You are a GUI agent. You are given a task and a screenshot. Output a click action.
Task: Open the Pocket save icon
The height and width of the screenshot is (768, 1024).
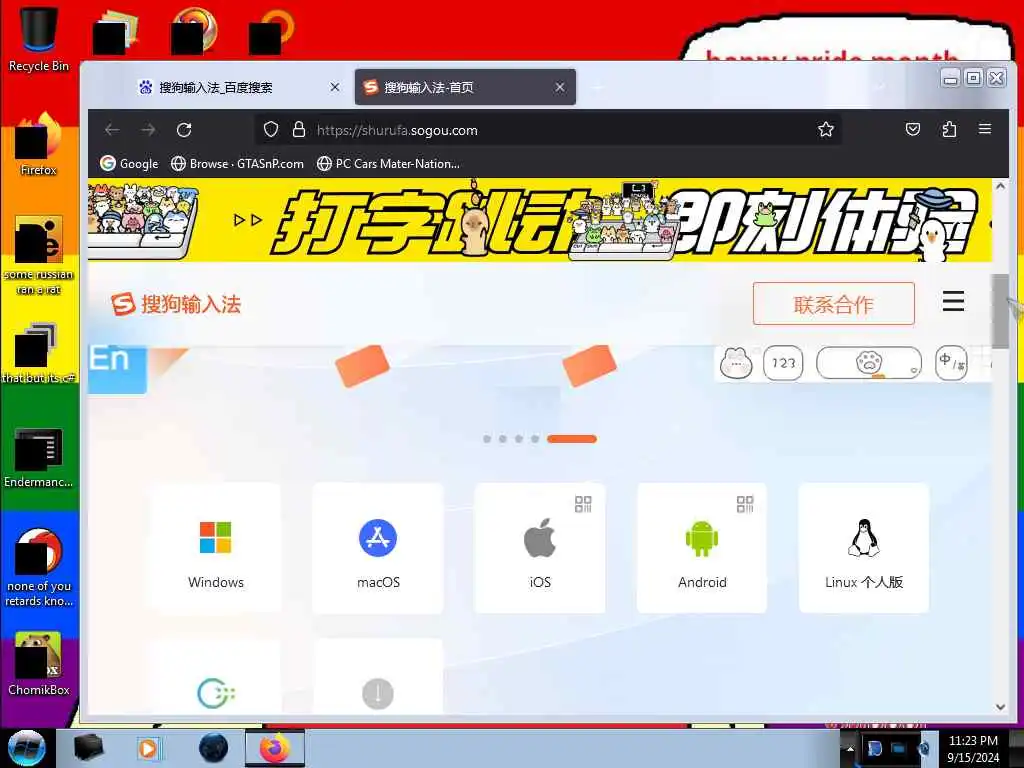[x=913, y=129]
